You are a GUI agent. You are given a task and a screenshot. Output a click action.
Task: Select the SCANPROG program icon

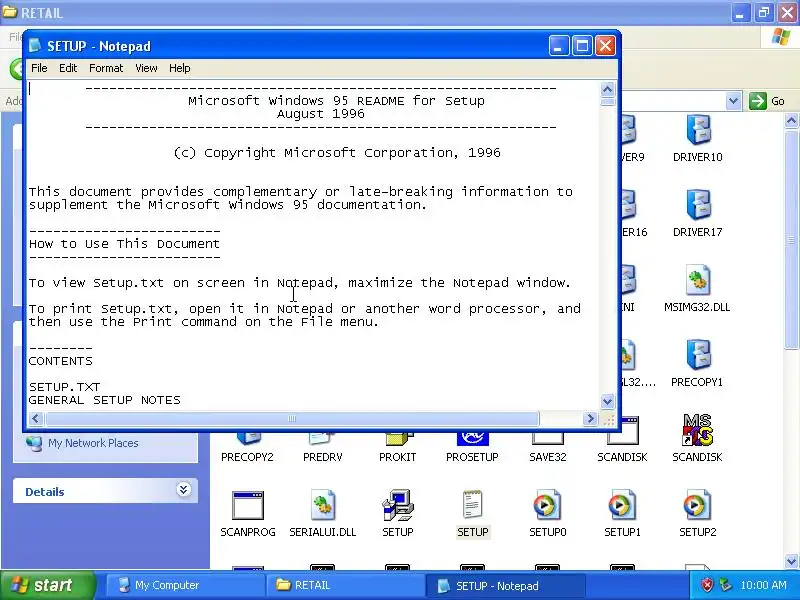(247, 505)
